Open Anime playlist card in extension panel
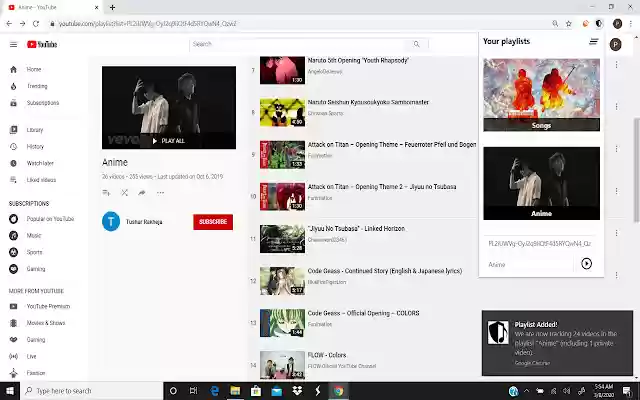The width and height of the screenshot is (640, 400). coord(542,183)
